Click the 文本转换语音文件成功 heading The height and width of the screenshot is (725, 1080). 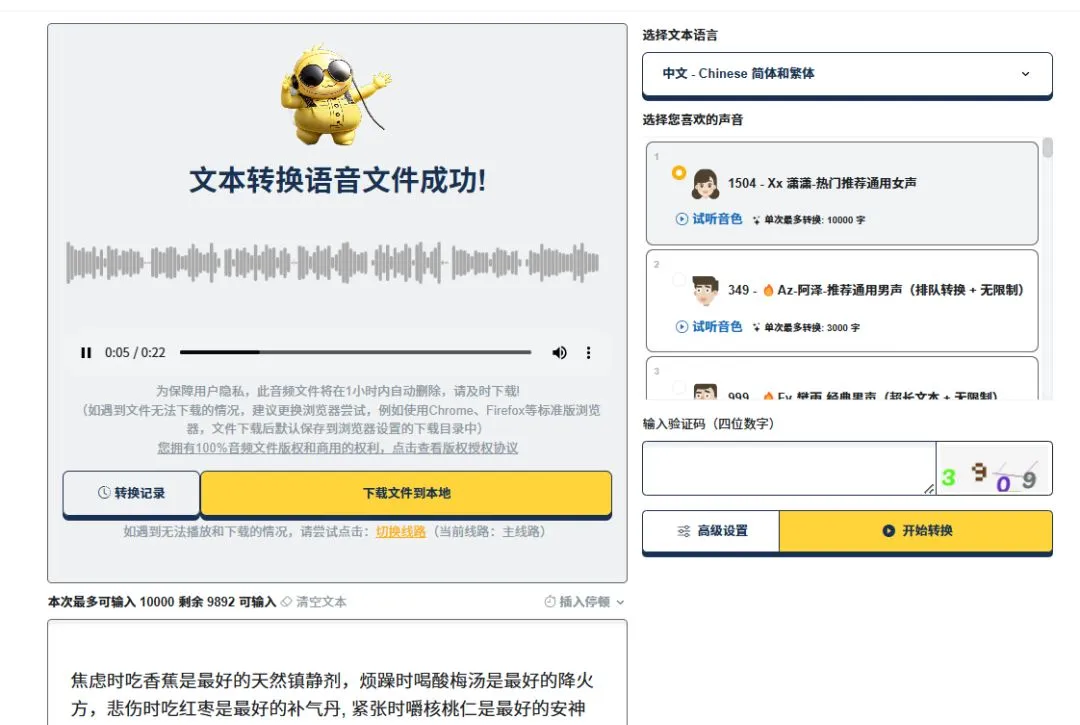pyautogui.click(x=338, y=180)
